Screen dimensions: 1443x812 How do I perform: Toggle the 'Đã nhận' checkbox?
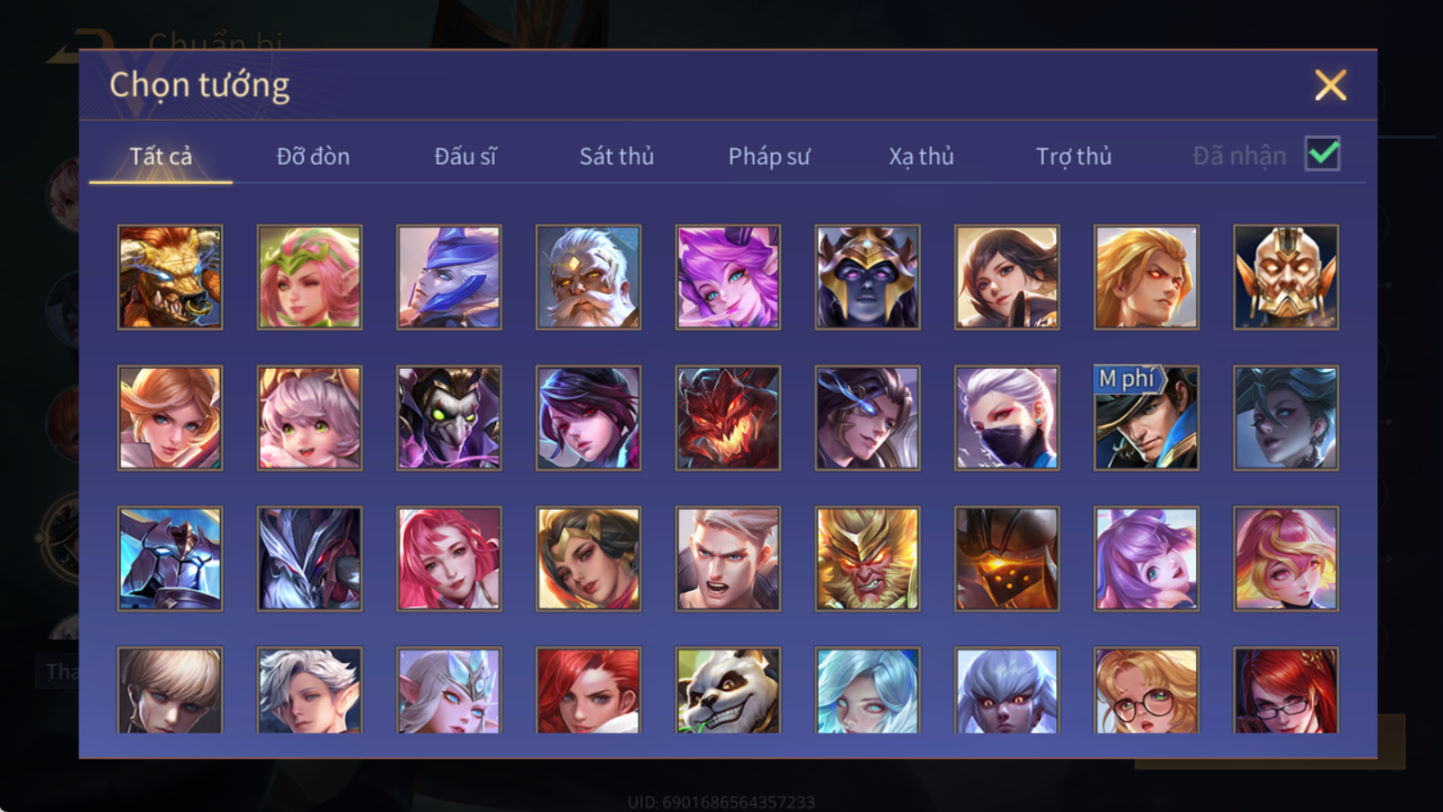1322,154
